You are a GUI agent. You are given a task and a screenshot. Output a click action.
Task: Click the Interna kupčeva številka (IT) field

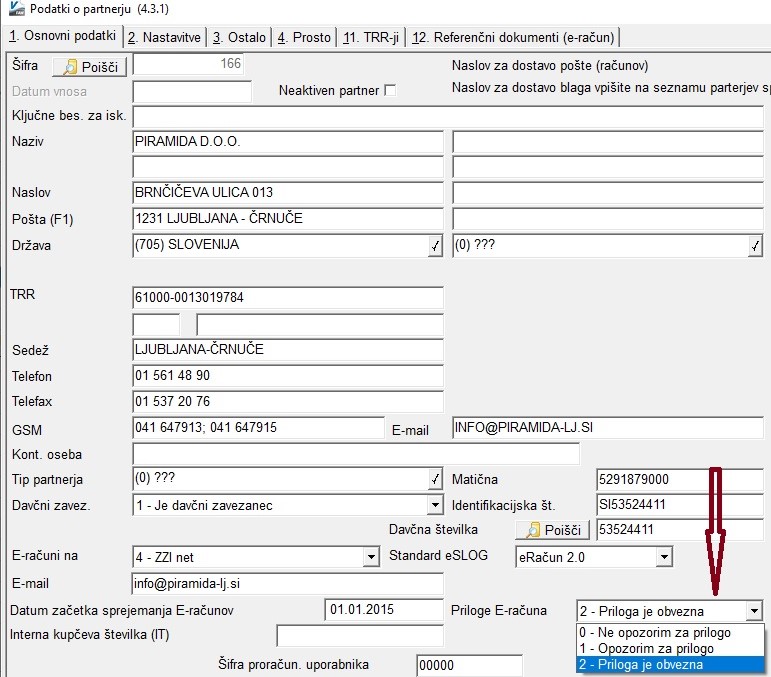(360, 636)
